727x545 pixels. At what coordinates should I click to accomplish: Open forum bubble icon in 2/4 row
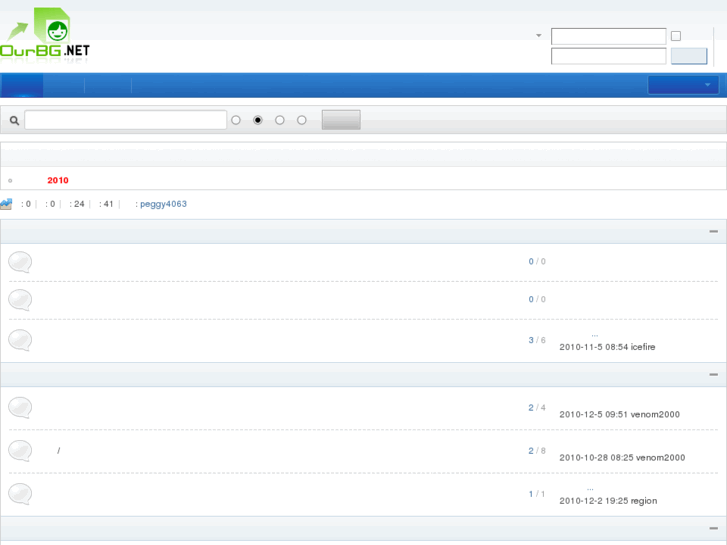pyautogui.click(x=20, y=408)
